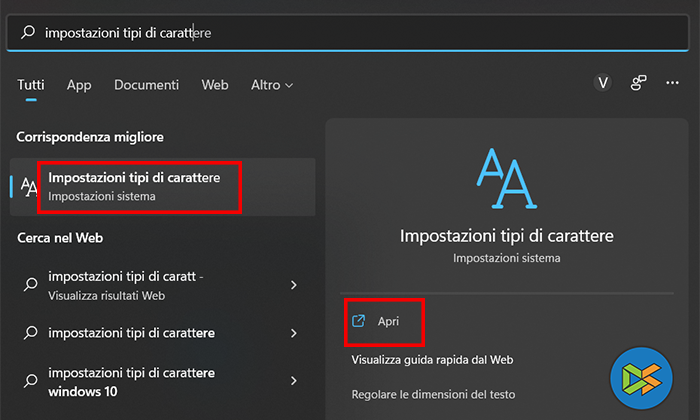Expand arrow for 'impostazioni tipi di carattere' web result
This screenshot has width=700, height=420.
click(x=293, y=332)
